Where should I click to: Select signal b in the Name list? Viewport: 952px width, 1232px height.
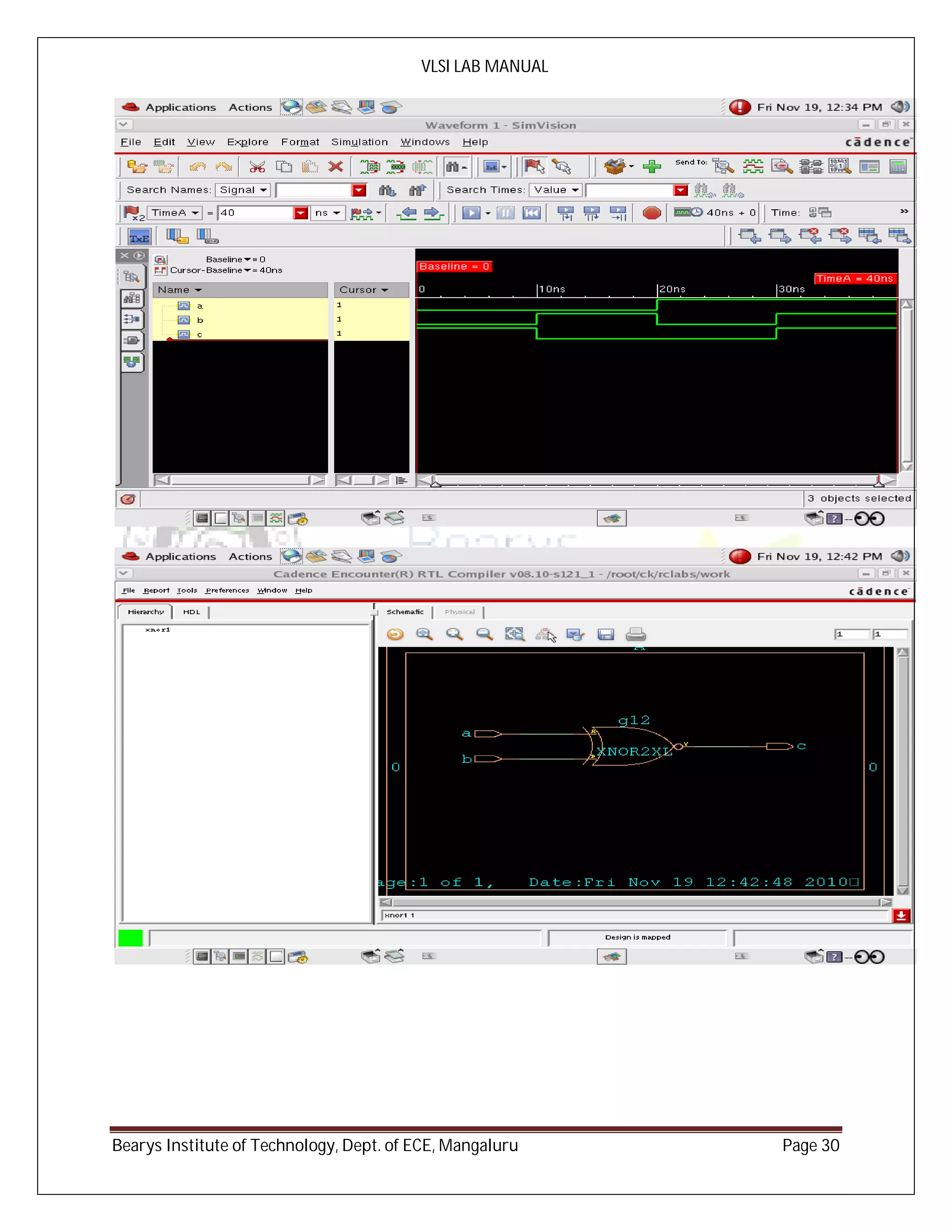point(200,320)
